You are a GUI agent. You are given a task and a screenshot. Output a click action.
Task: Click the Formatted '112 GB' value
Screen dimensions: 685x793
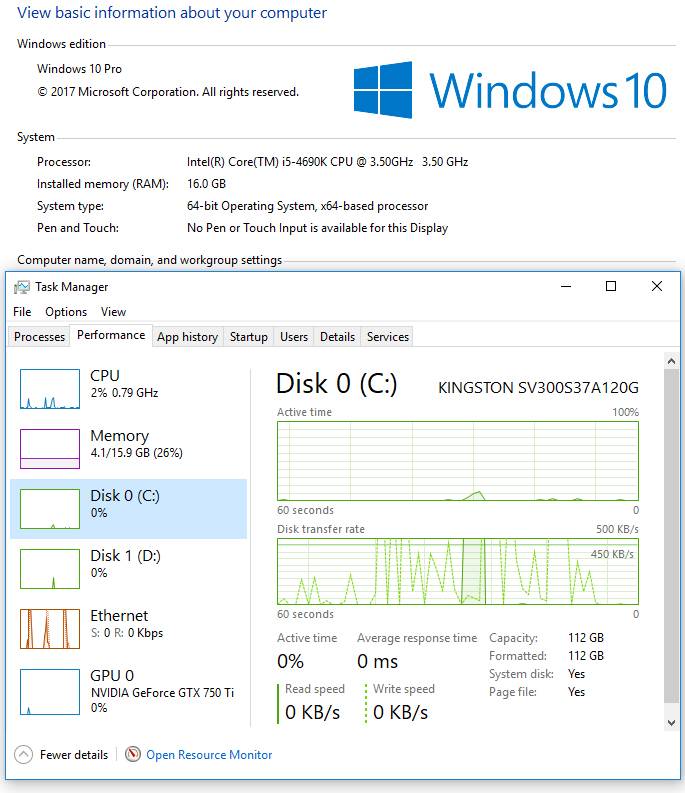point(586,656)
